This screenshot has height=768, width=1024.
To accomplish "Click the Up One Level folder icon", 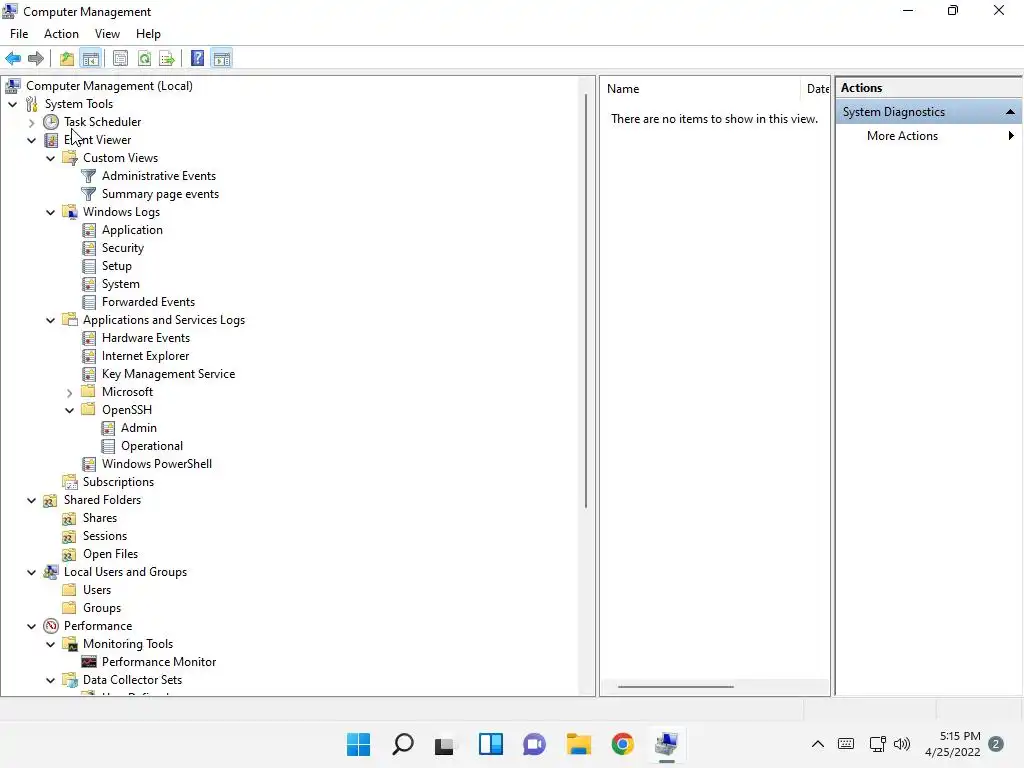I will pos(67,59).
